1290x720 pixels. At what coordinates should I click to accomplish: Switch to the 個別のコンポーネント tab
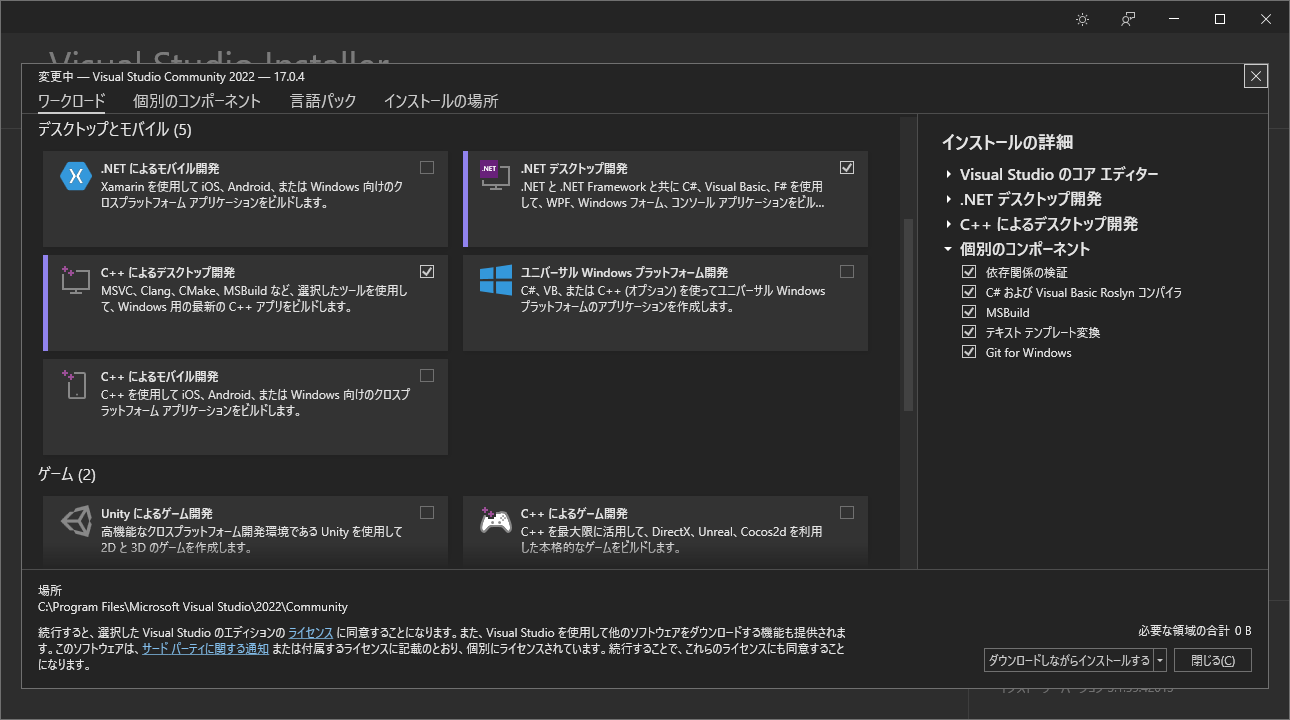[x=197, y=101]
